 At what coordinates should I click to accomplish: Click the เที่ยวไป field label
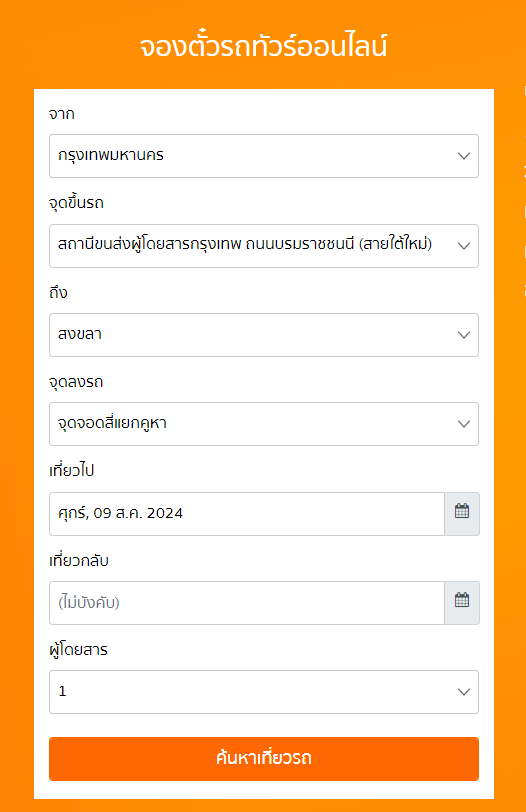pyautogui.click(x=71, y=471)
